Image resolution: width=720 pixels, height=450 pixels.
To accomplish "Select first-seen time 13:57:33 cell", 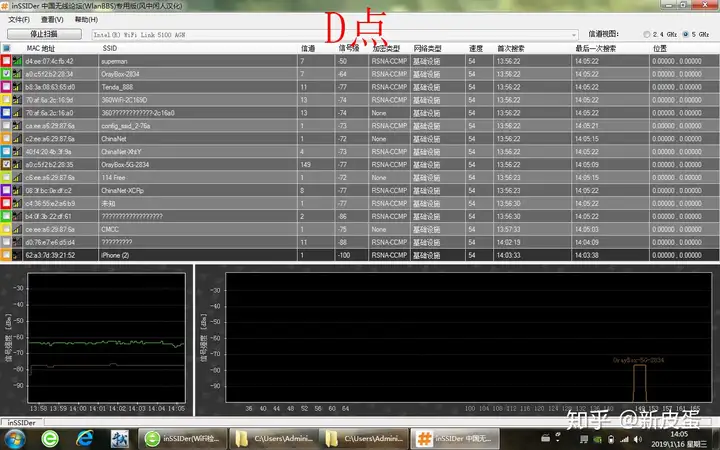I will point(508,229).
